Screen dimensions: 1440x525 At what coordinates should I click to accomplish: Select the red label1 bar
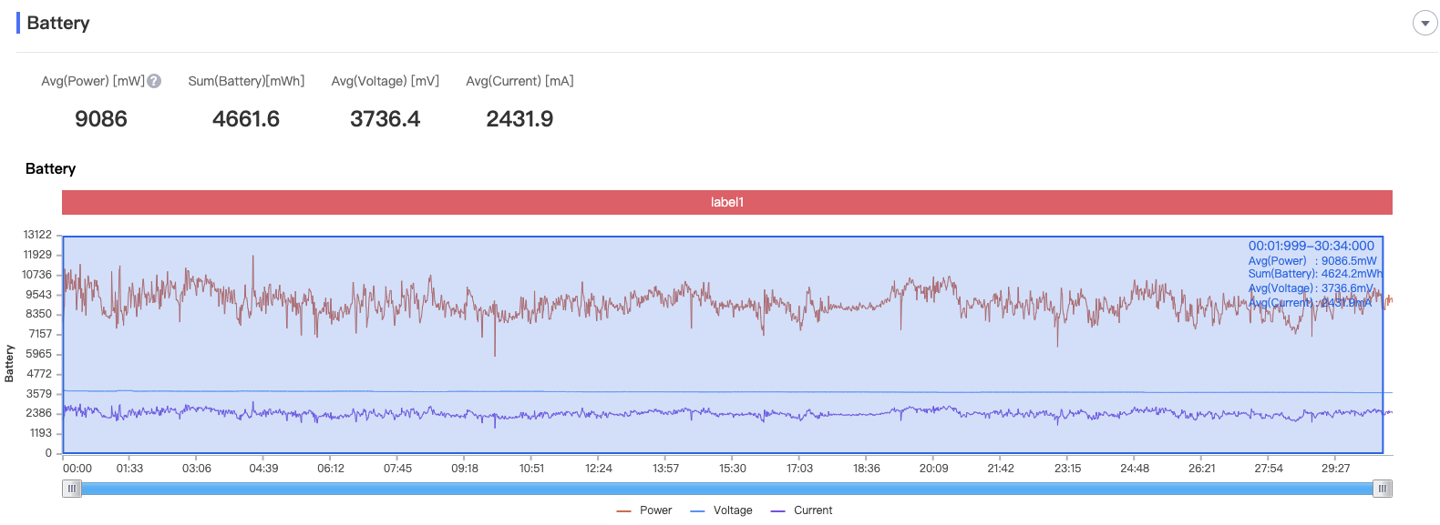point(727,202)
